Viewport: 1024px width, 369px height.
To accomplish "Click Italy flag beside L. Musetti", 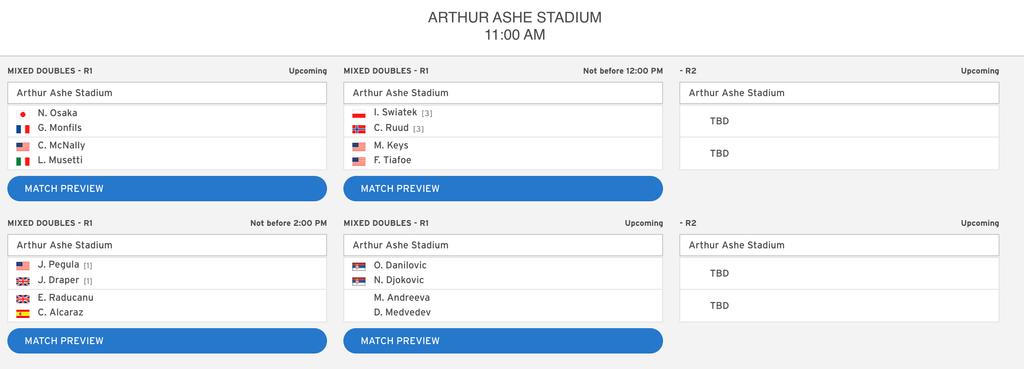I will [x=23, y=161].
